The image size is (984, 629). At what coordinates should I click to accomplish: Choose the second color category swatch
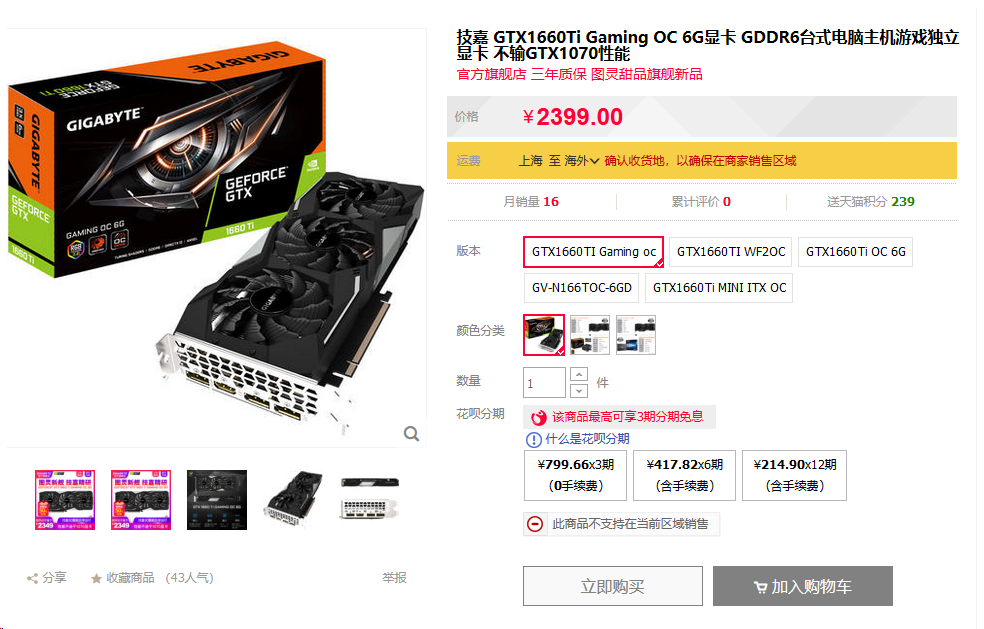click(x=589, y=335)
